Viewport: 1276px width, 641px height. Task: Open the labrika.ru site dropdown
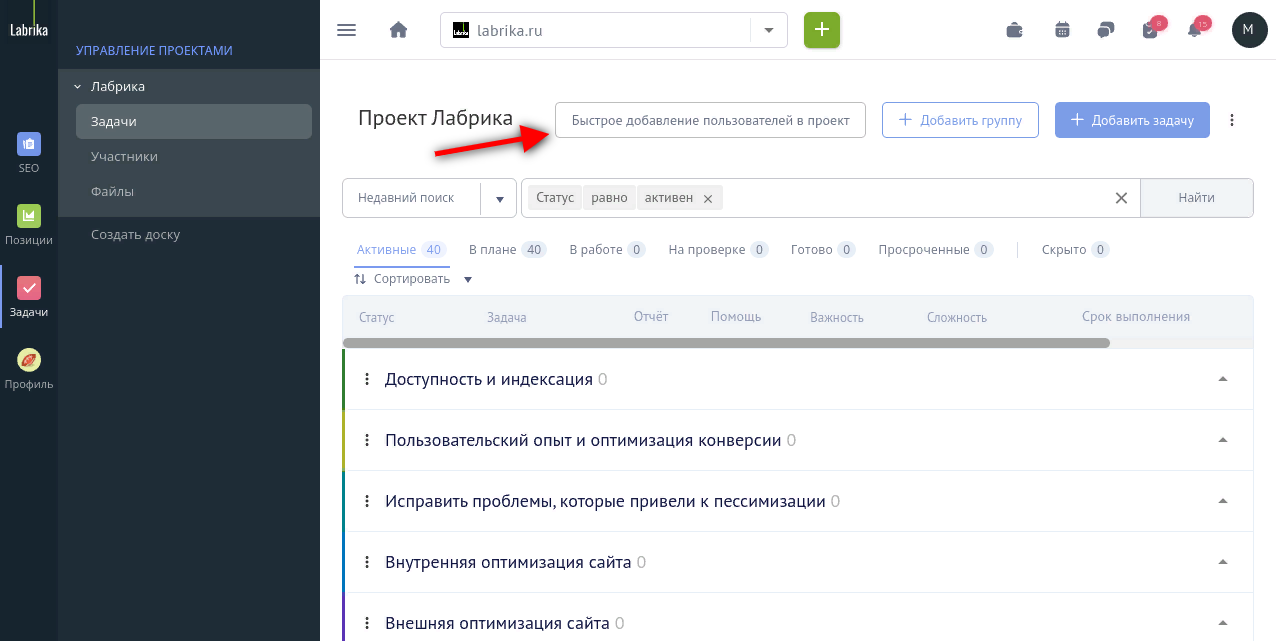[x=769, y=30]
